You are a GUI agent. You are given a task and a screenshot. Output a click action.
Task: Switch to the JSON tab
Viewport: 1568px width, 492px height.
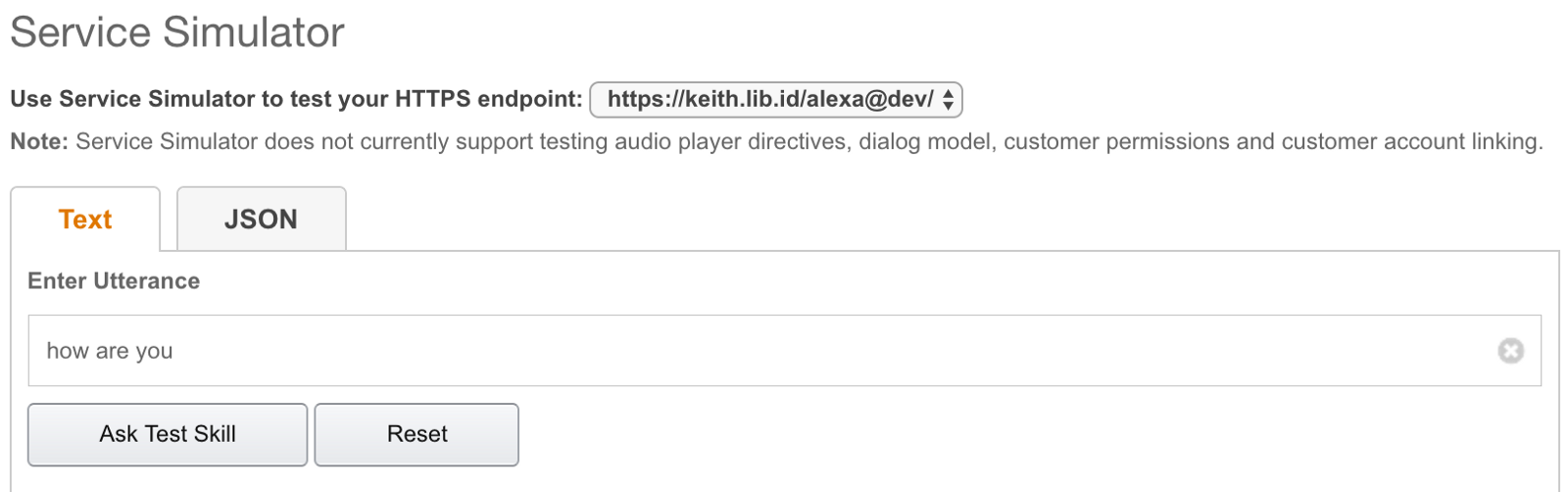pos(261,220)
